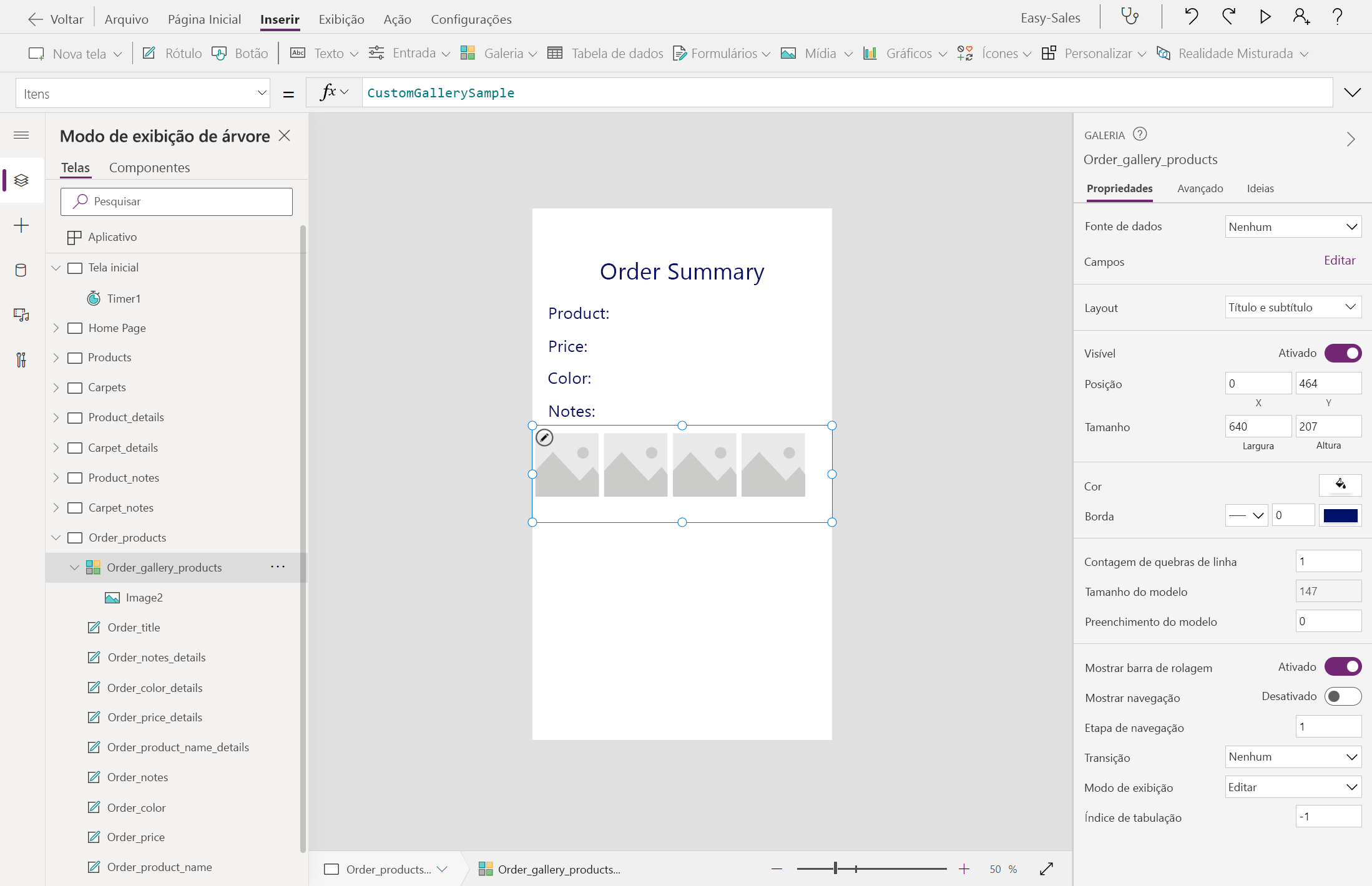Switch to the Exibição tab
This screenshot has width=1372, height=886.
341,19
